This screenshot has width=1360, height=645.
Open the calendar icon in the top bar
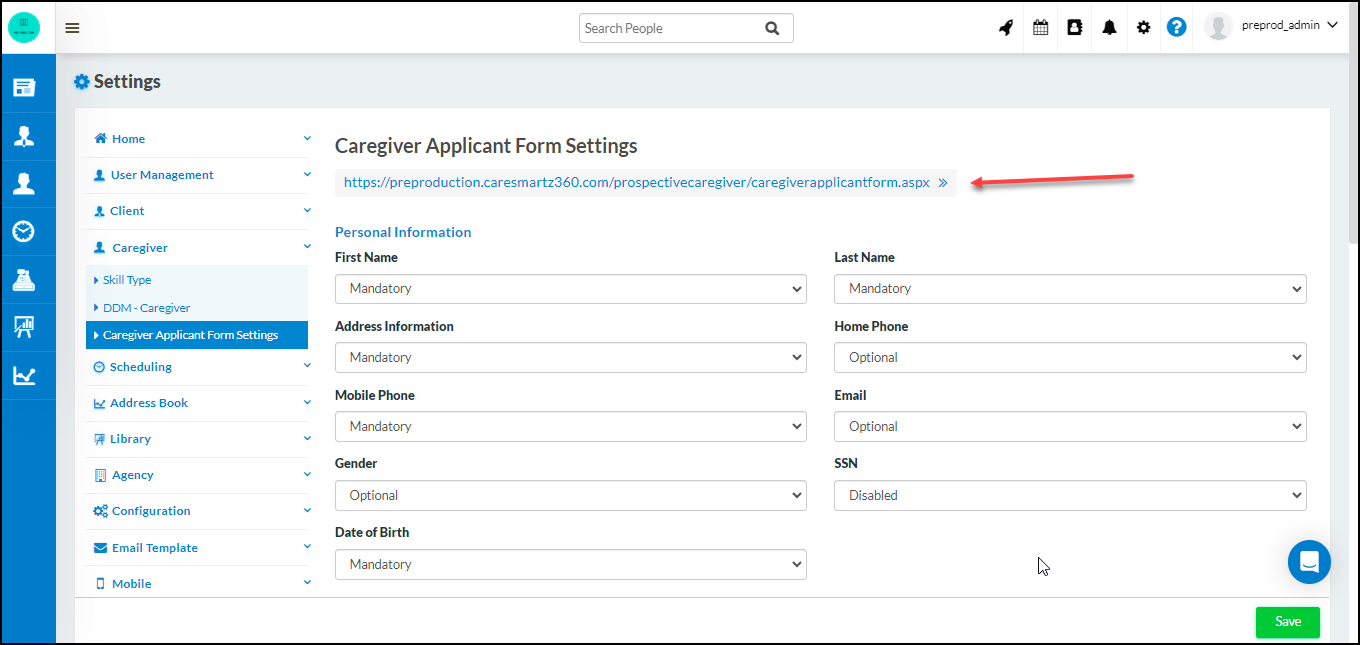click(x=1040, y=27)
